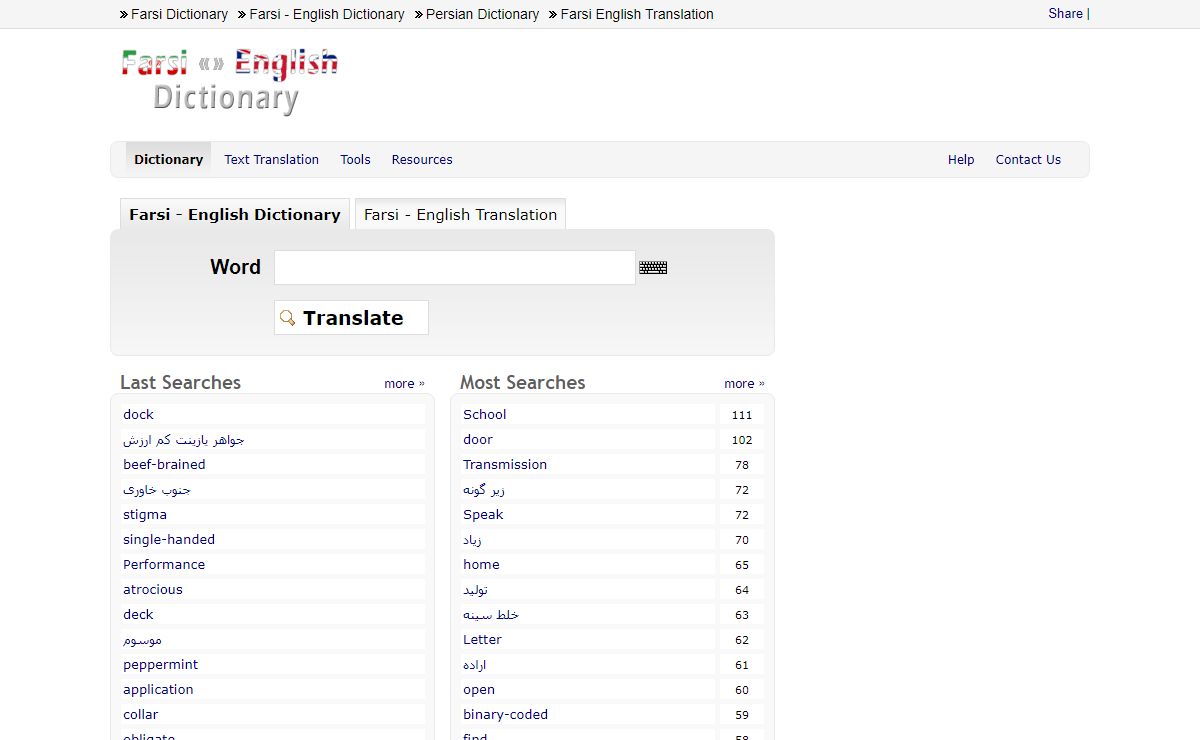The image size is (1200, 740).
Task: Open 'door' in Most Searches
Action: click(478, 439)
